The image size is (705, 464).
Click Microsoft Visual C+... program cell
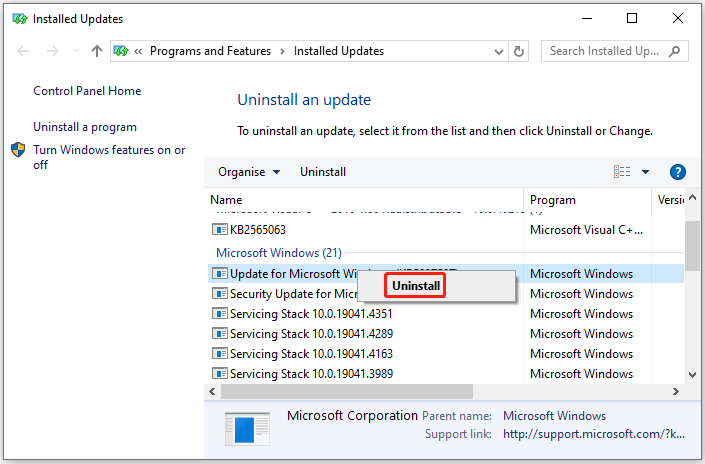(x=587, y=230)
